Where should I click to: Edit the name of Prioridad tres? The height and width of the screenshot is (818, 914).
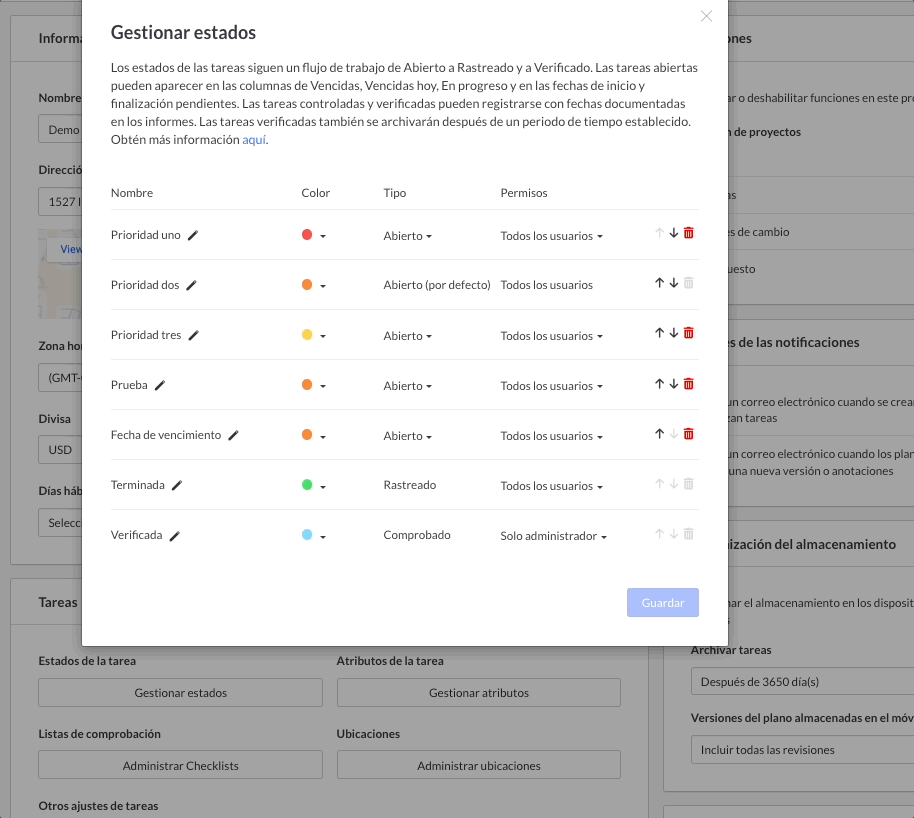tap(194, 335)
